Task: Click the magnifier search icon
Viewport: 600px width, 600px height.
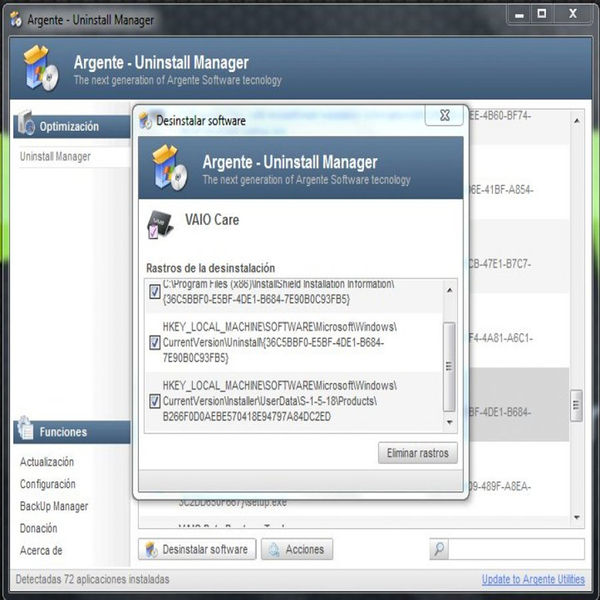Action: 439,549
